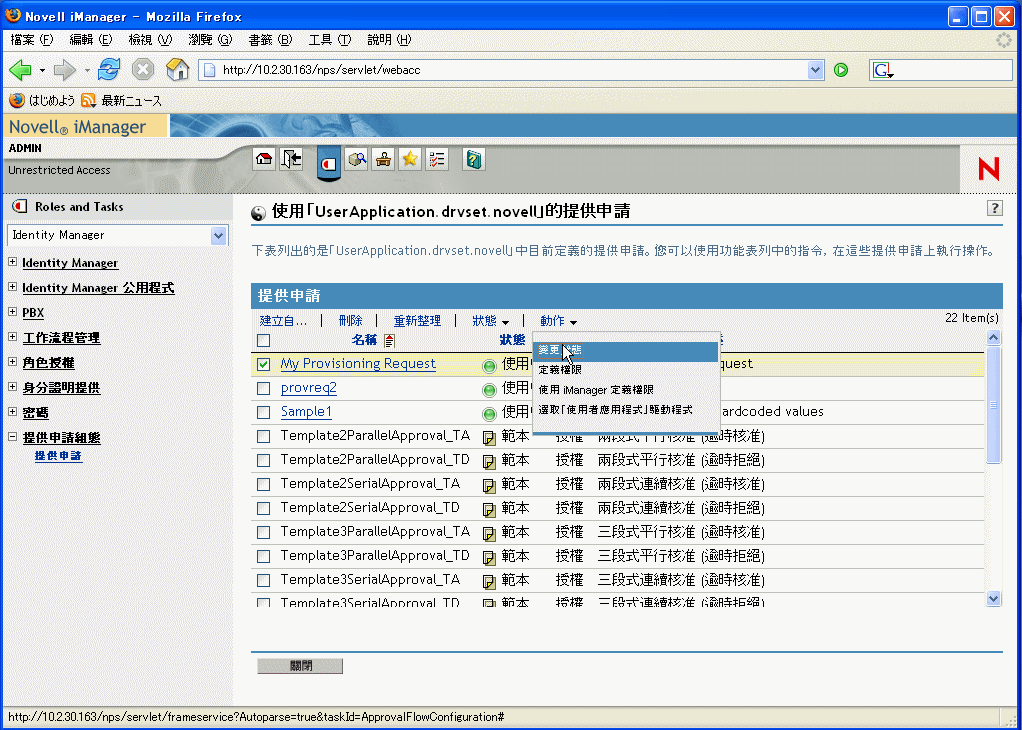The height and width of the screenshot is (730, 1022).
Task: Check Template2ParallelApproval_TD checkbox
Action: point(263,461)
